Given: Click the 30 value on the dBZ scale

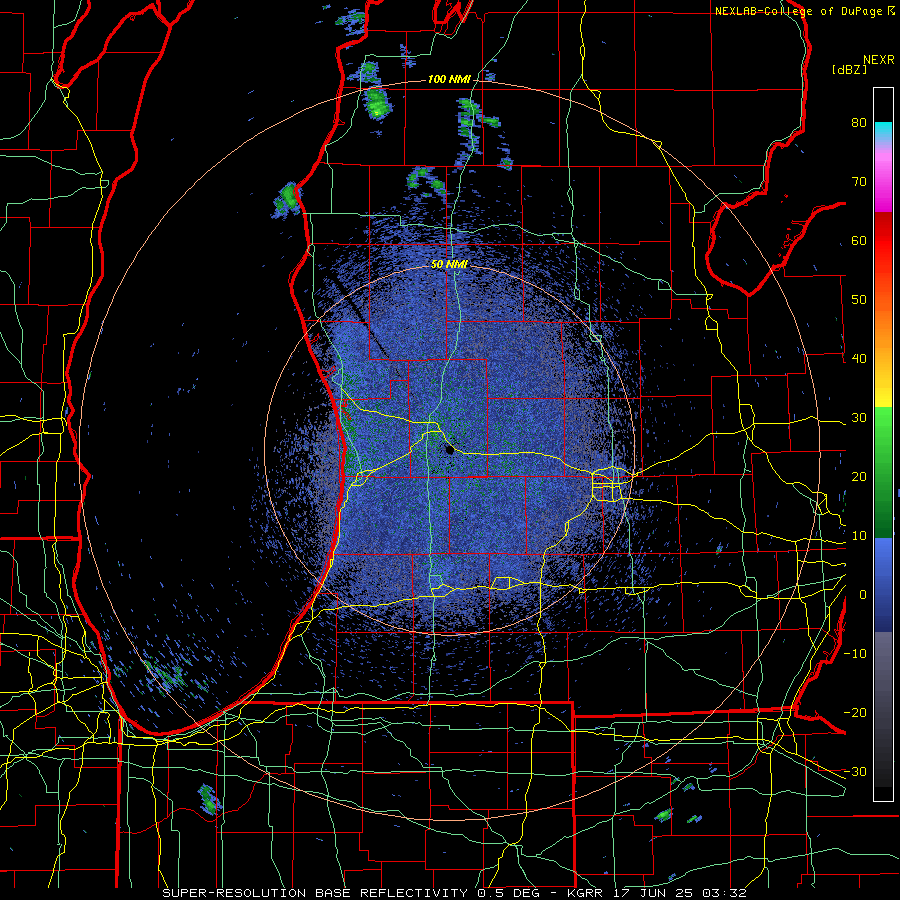Looking at the screenshot, I should (859, 418).
